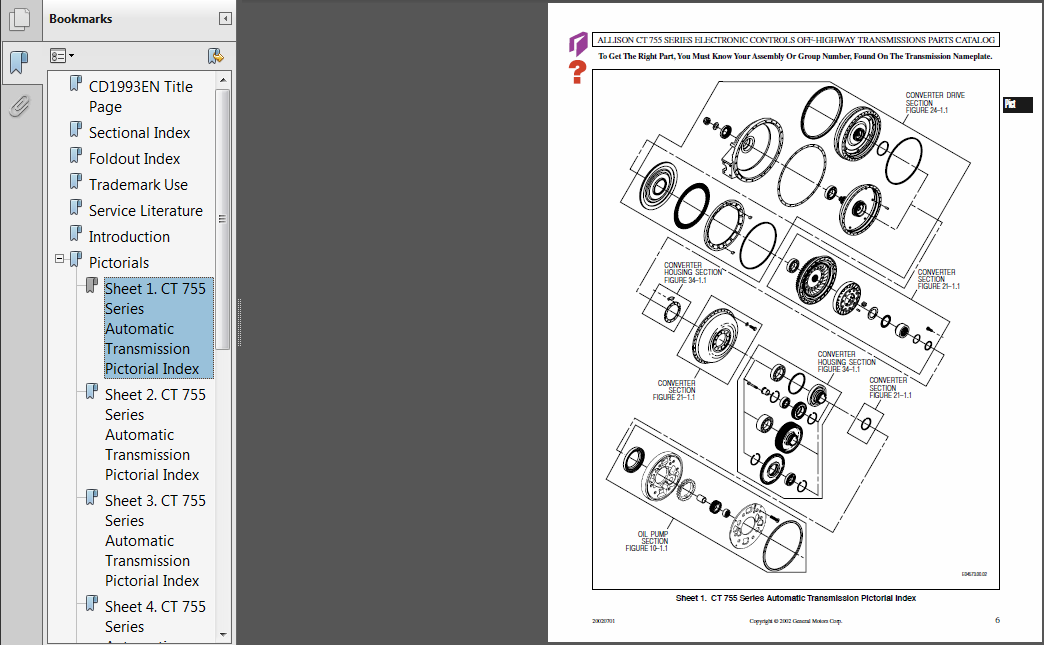Click bookmark icon beside Sectional Index
The height and width of the screenshot is (645, 1044).
point(76,129)
